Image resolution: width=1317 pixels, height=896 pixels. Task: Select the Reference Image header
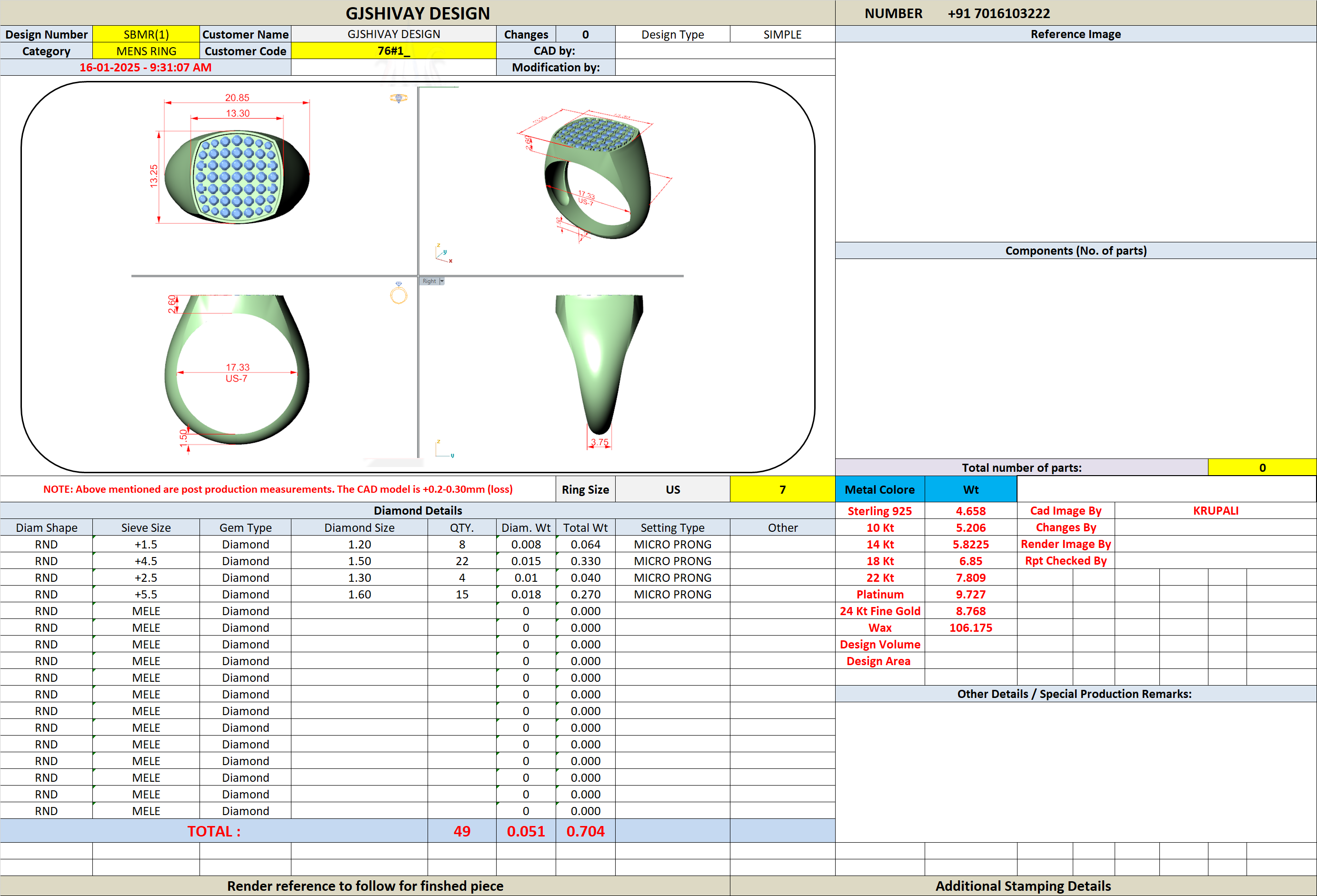[x=1076, y=34]
